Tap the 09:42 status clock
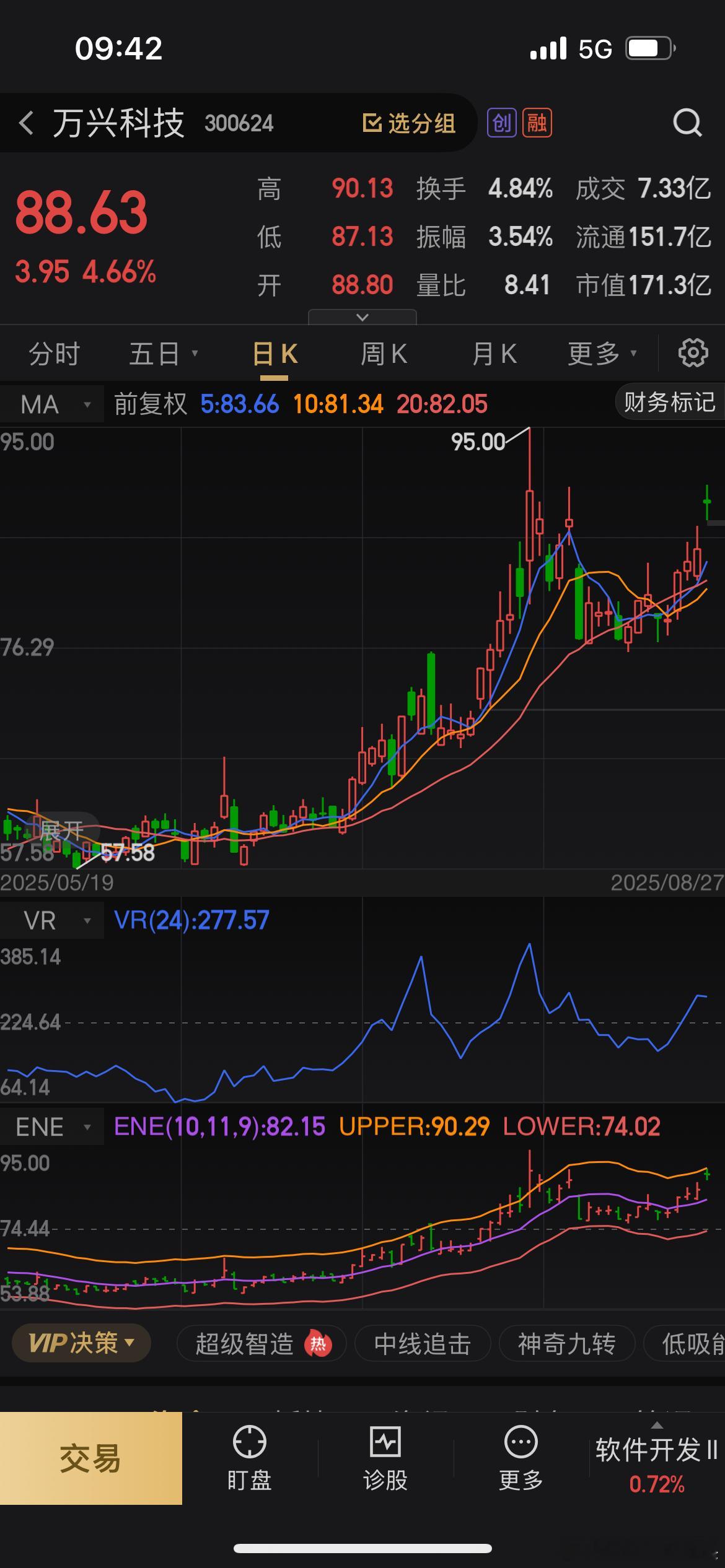 pyautogui.click(x=119, y=48)
